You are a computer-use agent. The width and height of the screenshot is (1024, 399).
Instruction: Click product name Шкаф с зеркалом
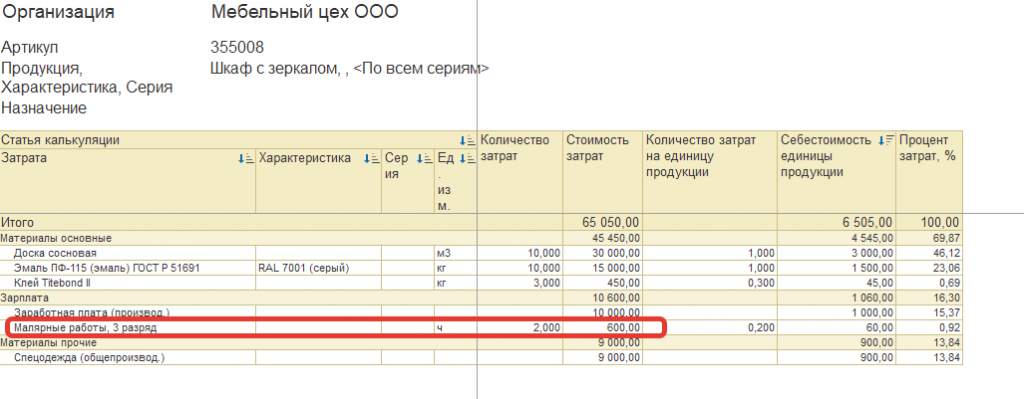pos(274,69)
